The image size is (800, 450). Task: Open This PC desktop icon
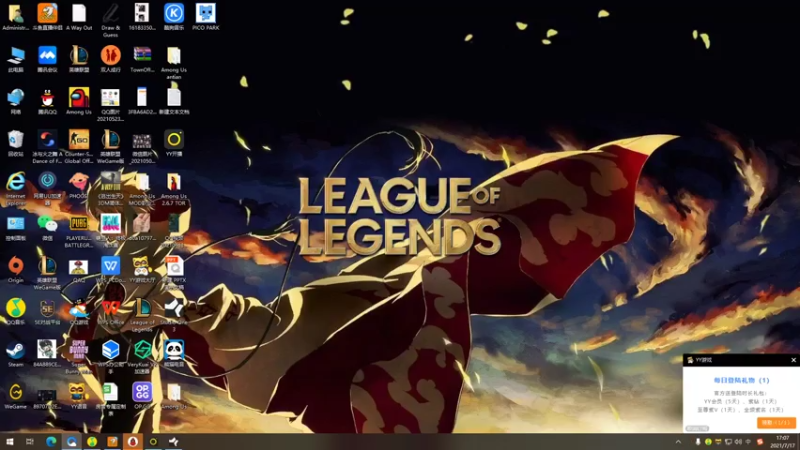(x=15, y=55)
